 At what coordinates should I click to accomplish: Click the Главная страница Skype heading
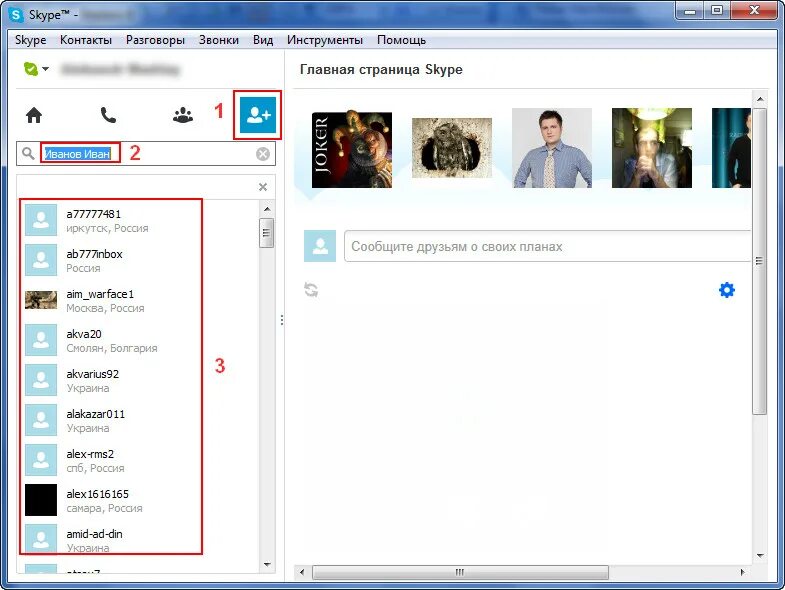(381, 70)
